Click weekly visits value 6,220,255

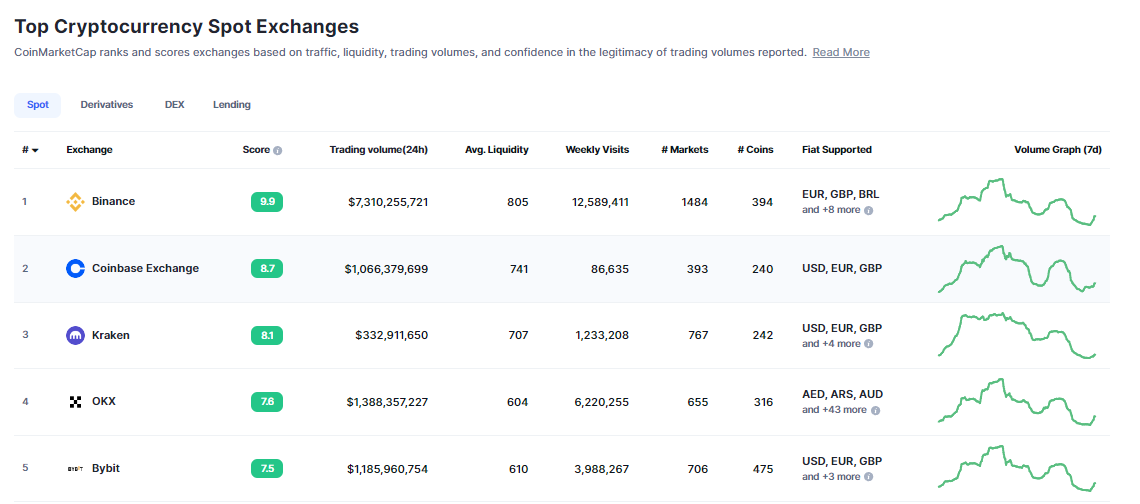(x=603, y=402)
